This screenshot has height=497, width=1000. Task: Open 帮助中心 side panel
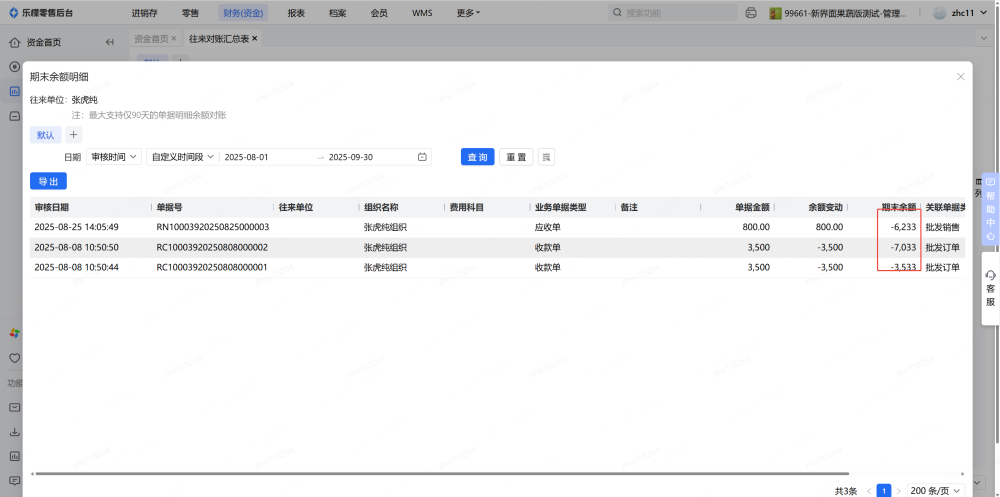click(990, 209)
